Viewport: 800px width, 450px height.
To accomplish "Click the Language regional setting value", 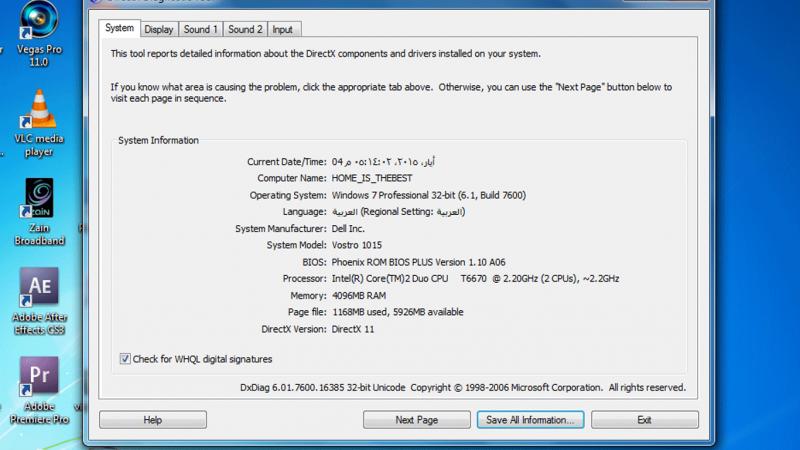I will [x=398, y=211].
